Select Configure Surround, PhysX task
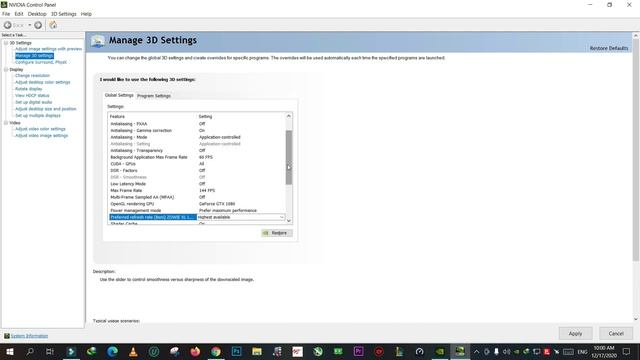Viewport: 640px width, 360px height. tap(41, 62)
